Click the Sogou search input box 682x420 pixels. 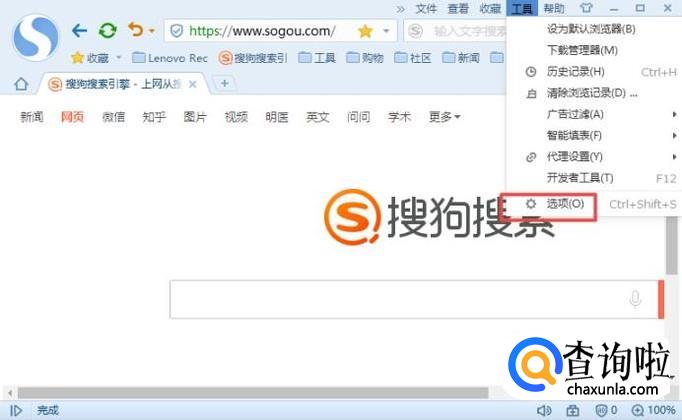click(x=414, y=300)
